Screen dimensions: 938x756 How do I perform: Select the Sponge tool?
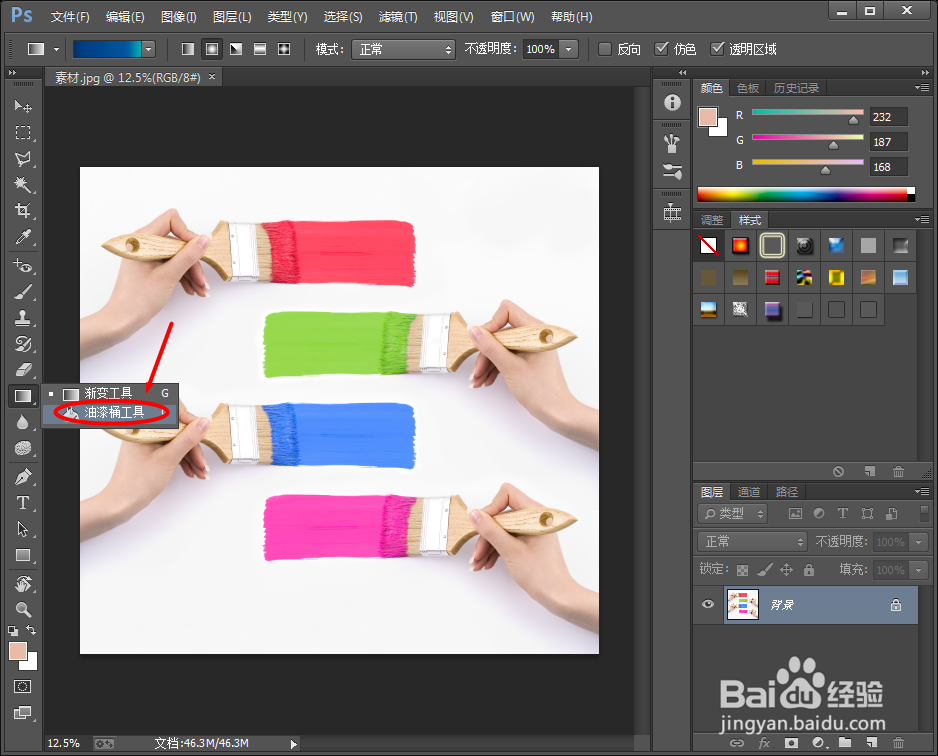click(23, 448)
